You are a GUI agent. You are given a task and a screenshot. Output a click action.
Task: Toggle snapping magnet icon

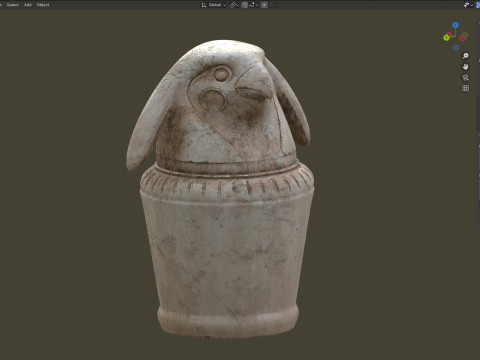[x=245, y=5]
